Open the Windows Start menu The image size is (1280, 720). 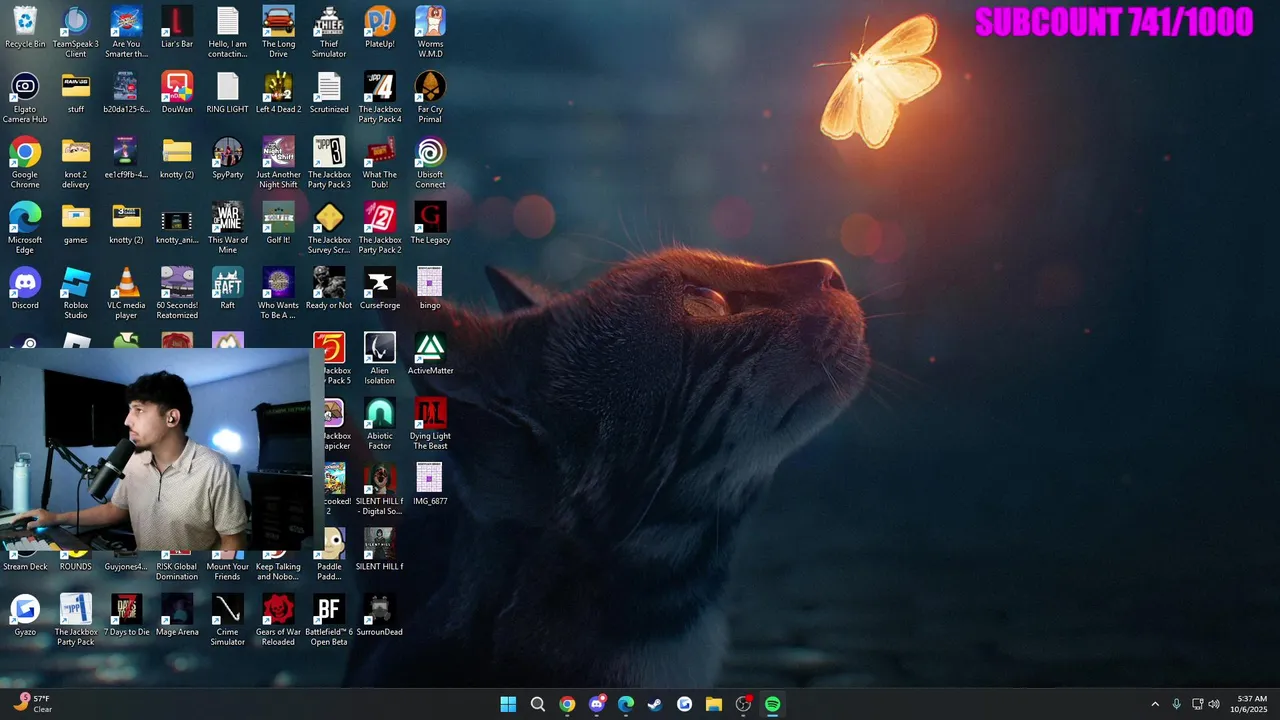pos(508,704)
